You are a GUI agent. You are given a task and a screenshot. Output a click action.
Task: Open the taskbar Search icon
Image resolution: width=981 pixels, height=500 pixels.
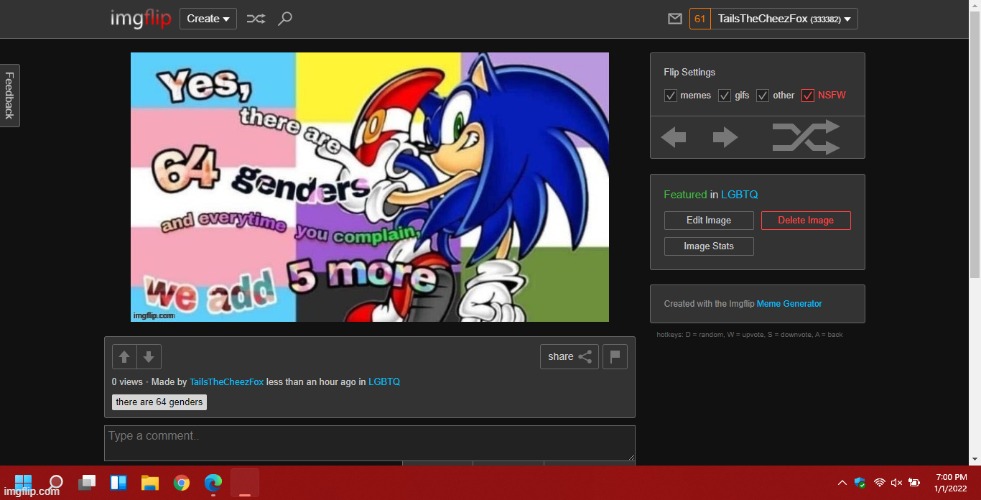click(56, 482)
